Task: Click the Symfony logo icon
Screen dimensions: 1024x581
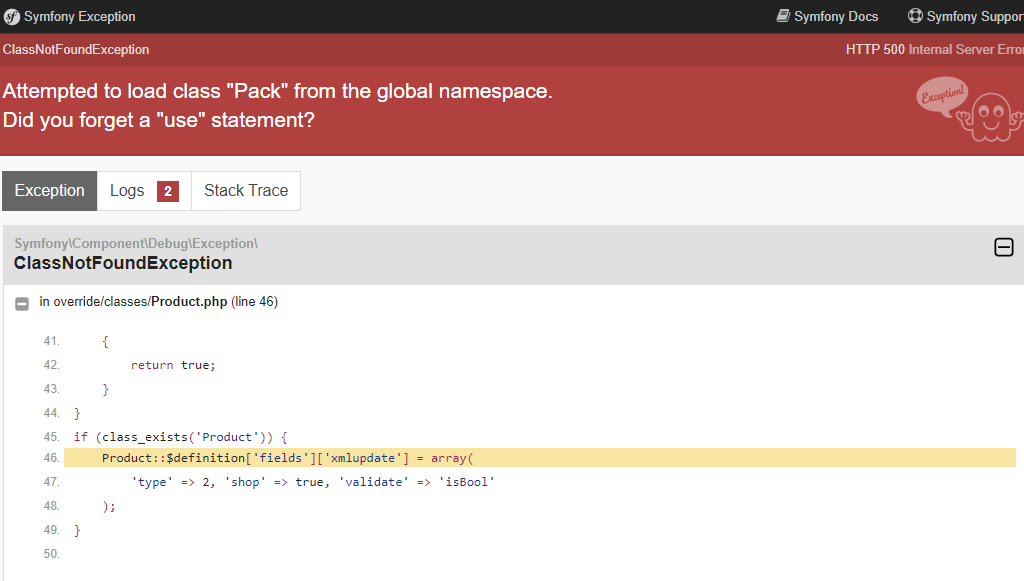Action: tap(12, 17)
